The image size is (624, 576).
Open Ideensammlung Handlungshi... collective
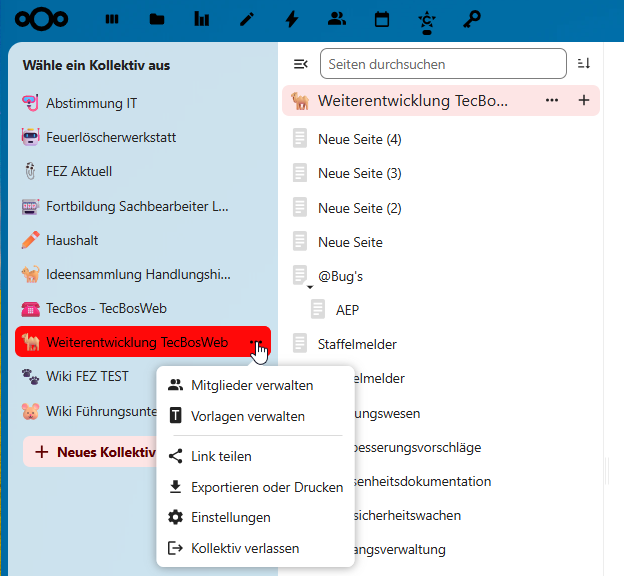143,274
